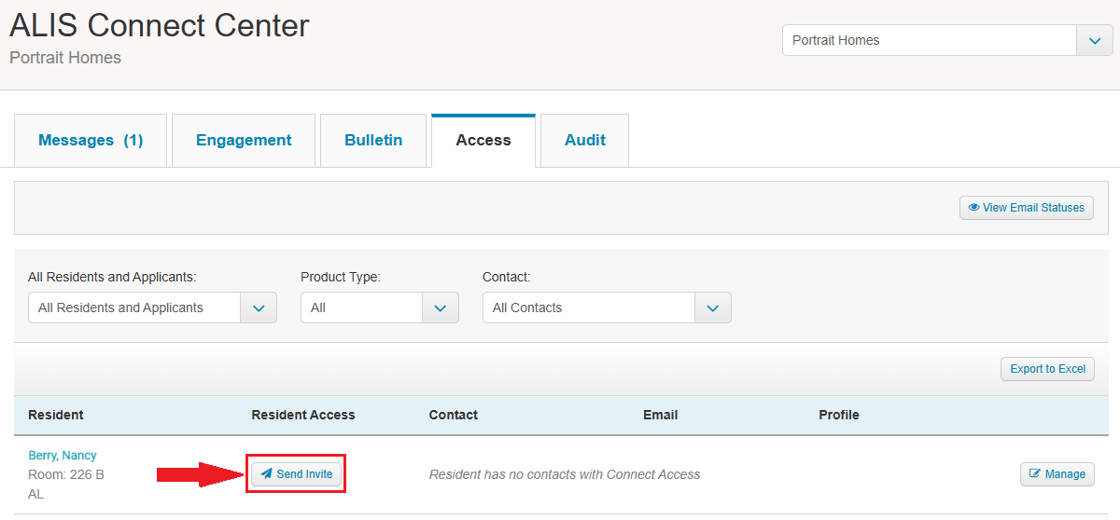The image size is (1120, 520).
Task: Expand the Product Type dropdown arrow
Action: 441,308
